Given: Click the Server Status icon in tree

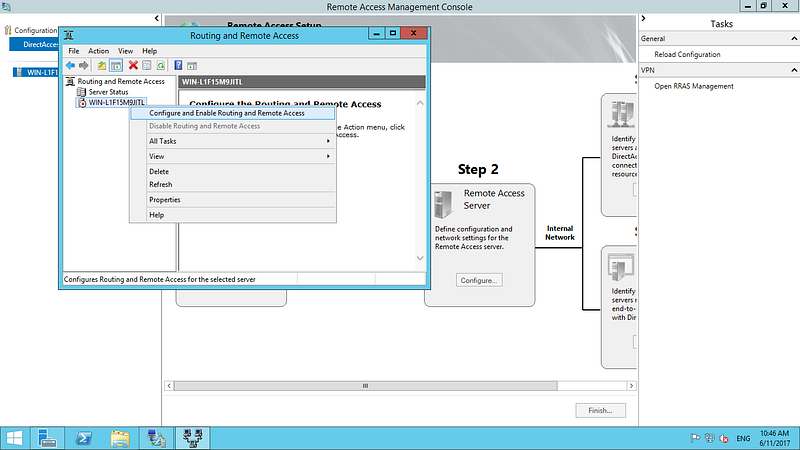Looking at the screenshot, I should pos(81,92).
